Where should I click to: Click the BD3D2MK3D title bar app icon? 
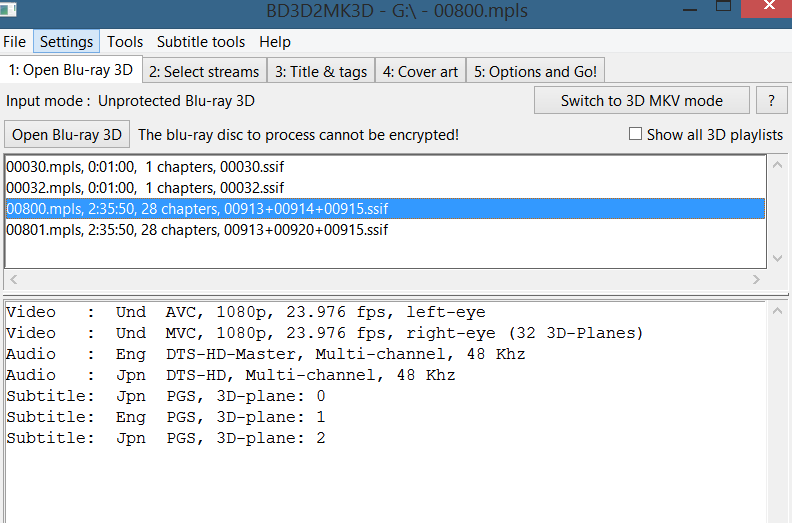pos(11,12)
